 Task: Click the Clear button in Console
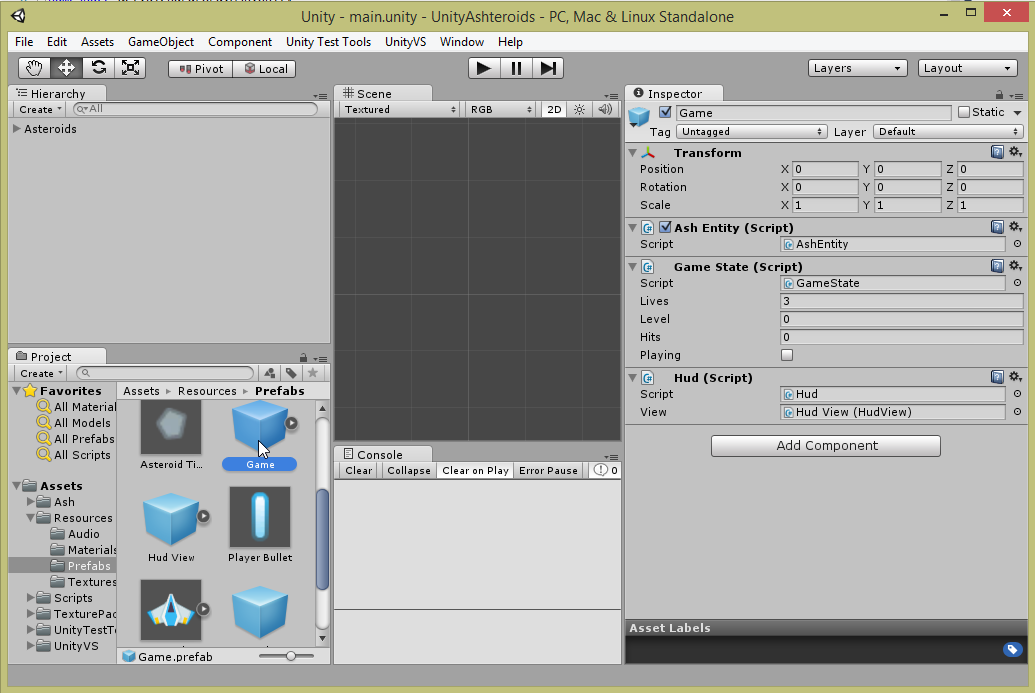point(358,471)
